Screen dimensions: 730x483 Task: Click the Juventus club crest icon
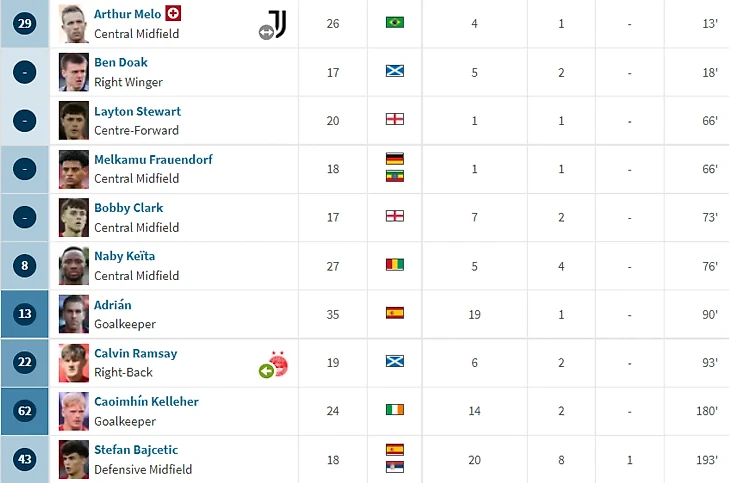pos(279,24)
